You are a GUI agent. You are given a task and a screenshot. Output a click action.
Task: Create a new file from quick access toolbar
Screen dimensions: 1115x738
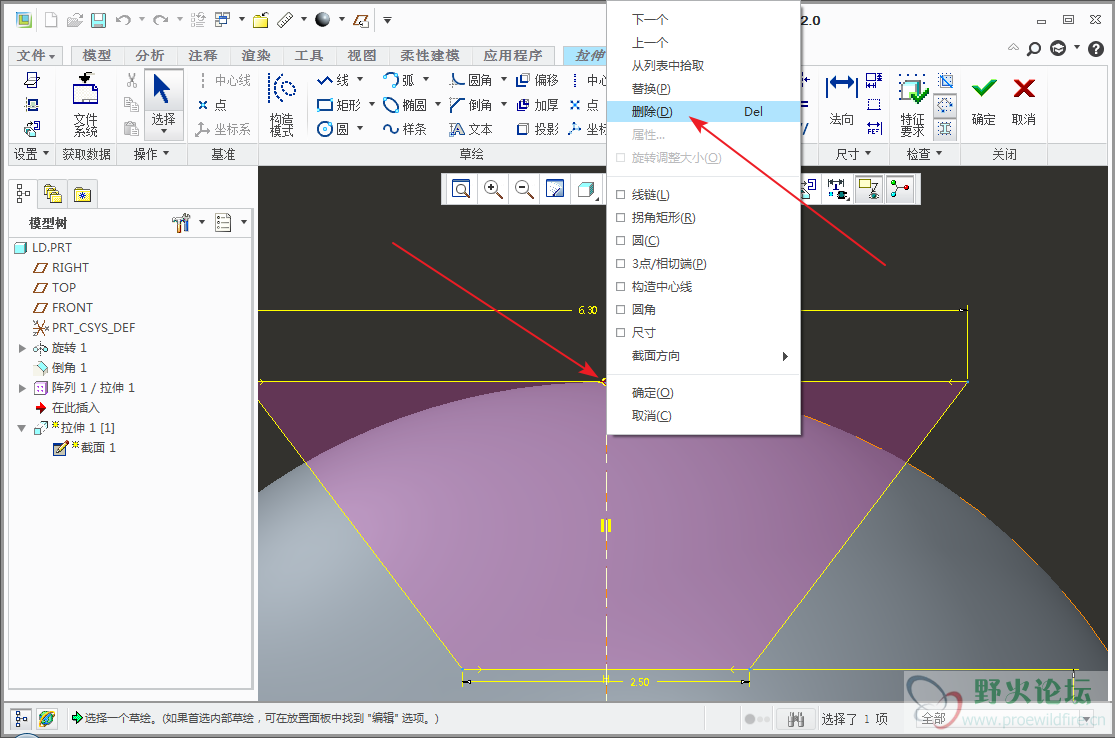(51, 20)
